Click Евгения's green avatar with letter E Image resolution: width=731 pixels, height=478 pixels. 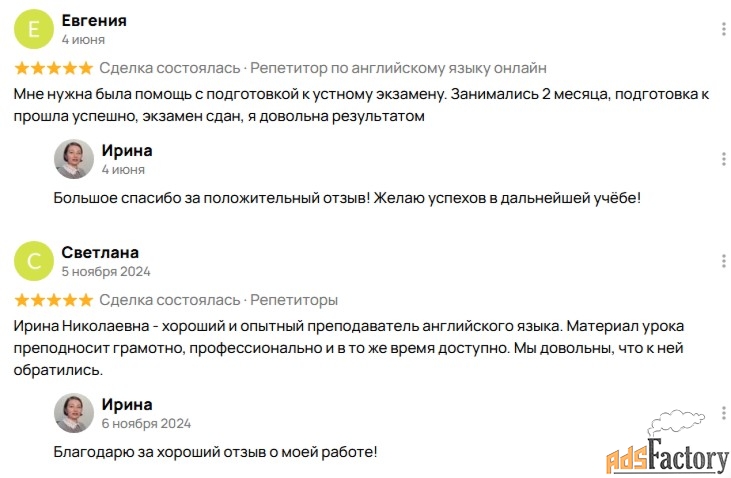(x=34, y=29)
